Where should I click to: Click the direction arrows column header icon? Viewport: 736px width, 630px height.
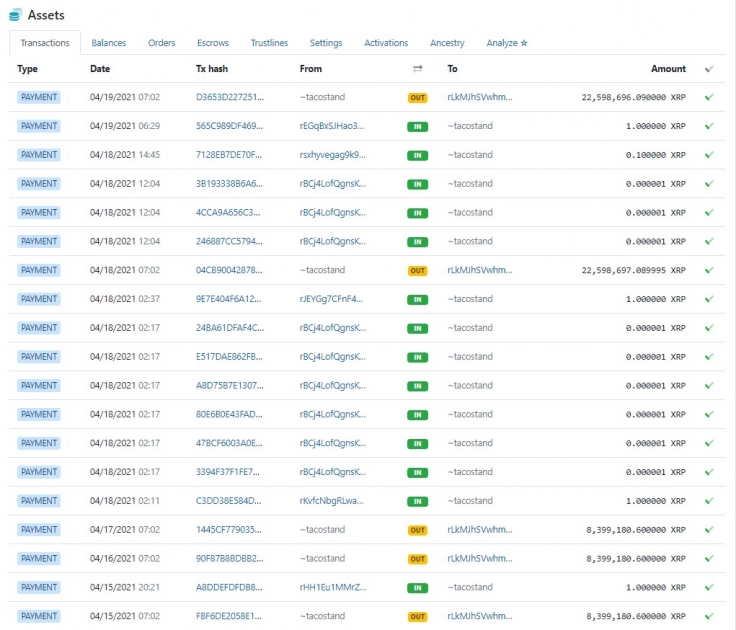point(417,69)
